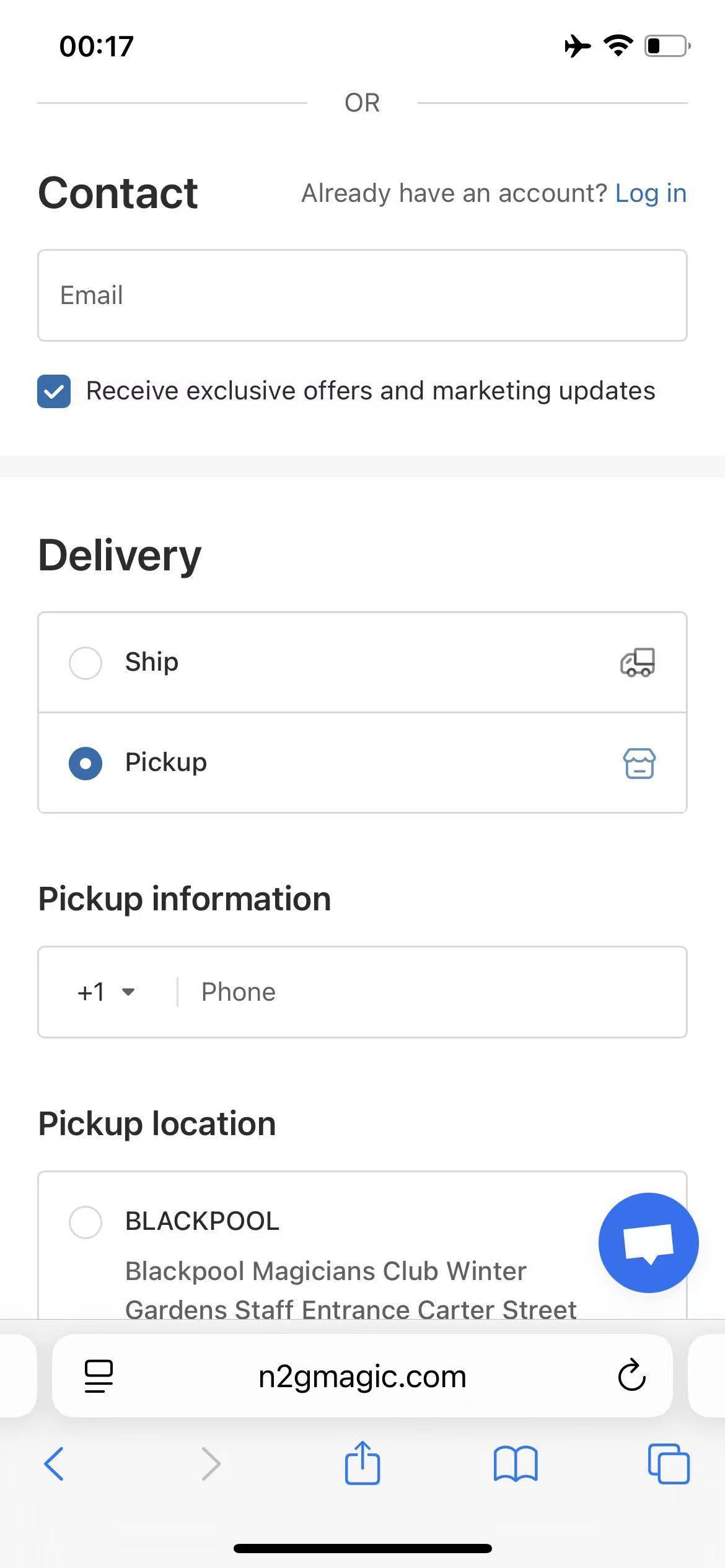
Task: Open the chat support bubble
Action: coord(648,1242)
